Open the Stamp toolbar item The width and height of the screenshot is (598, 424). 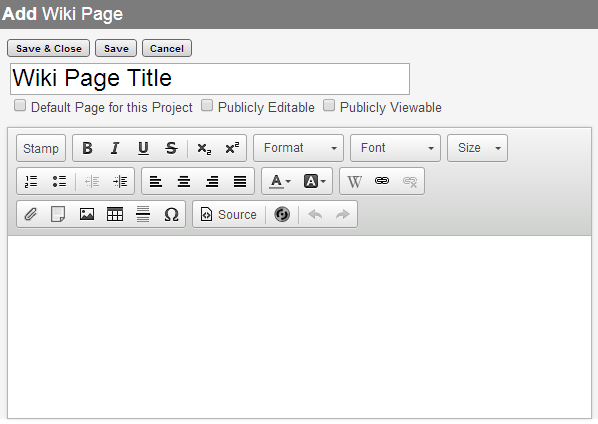[41, 148]
